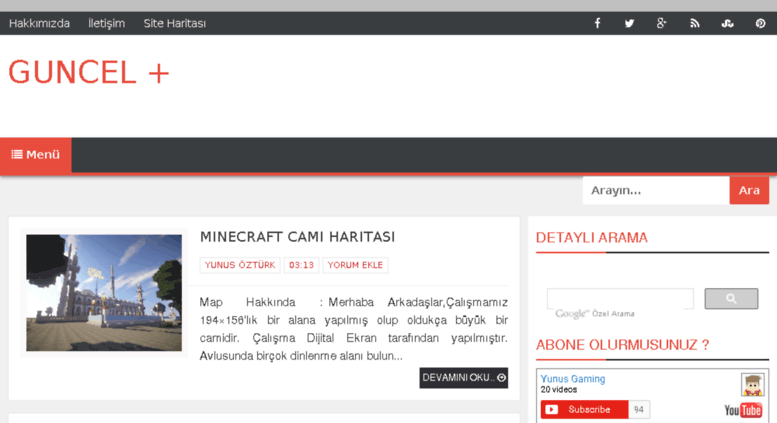Click the YORUM EKLE comment link

tap(355, 265)
